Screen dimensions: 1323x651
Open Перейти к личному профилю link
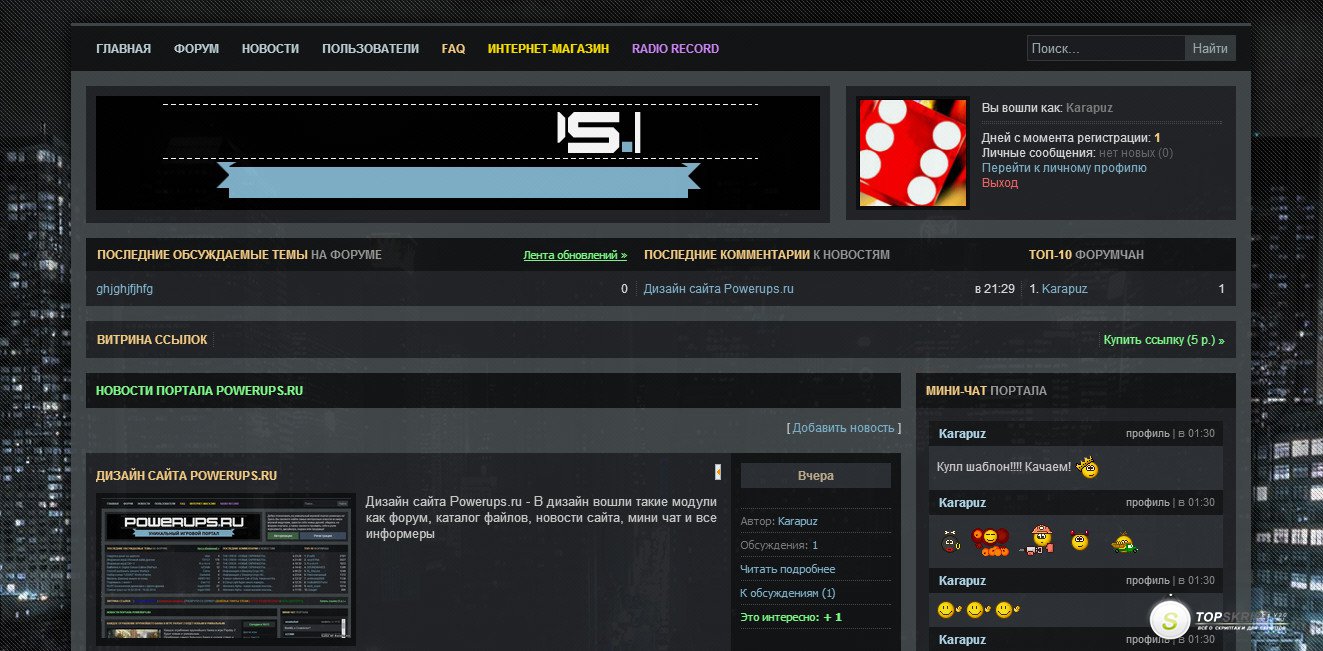[1064, 168]
